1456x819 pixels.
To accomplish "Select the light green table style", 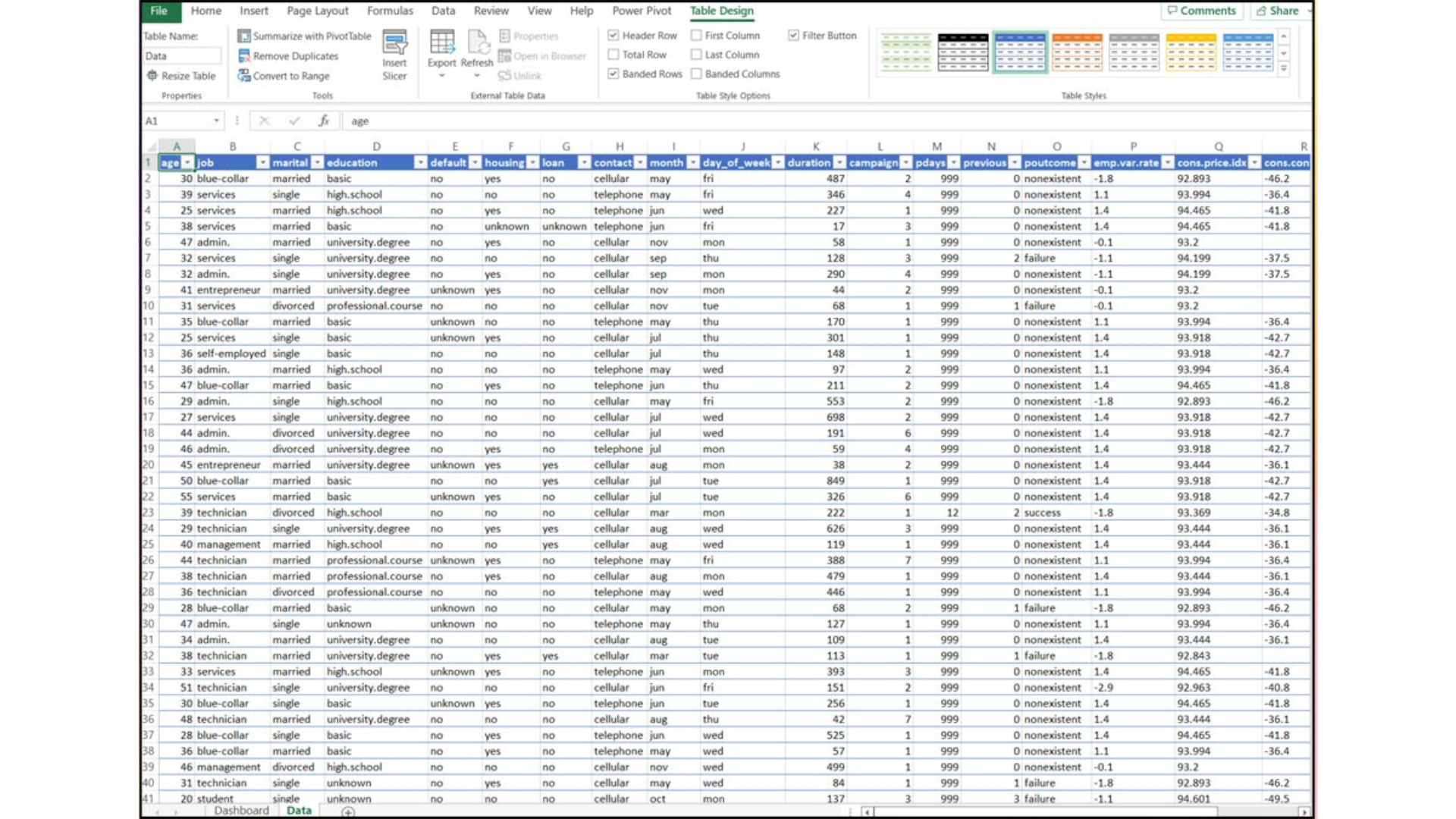I will click(x=905, y=52).
